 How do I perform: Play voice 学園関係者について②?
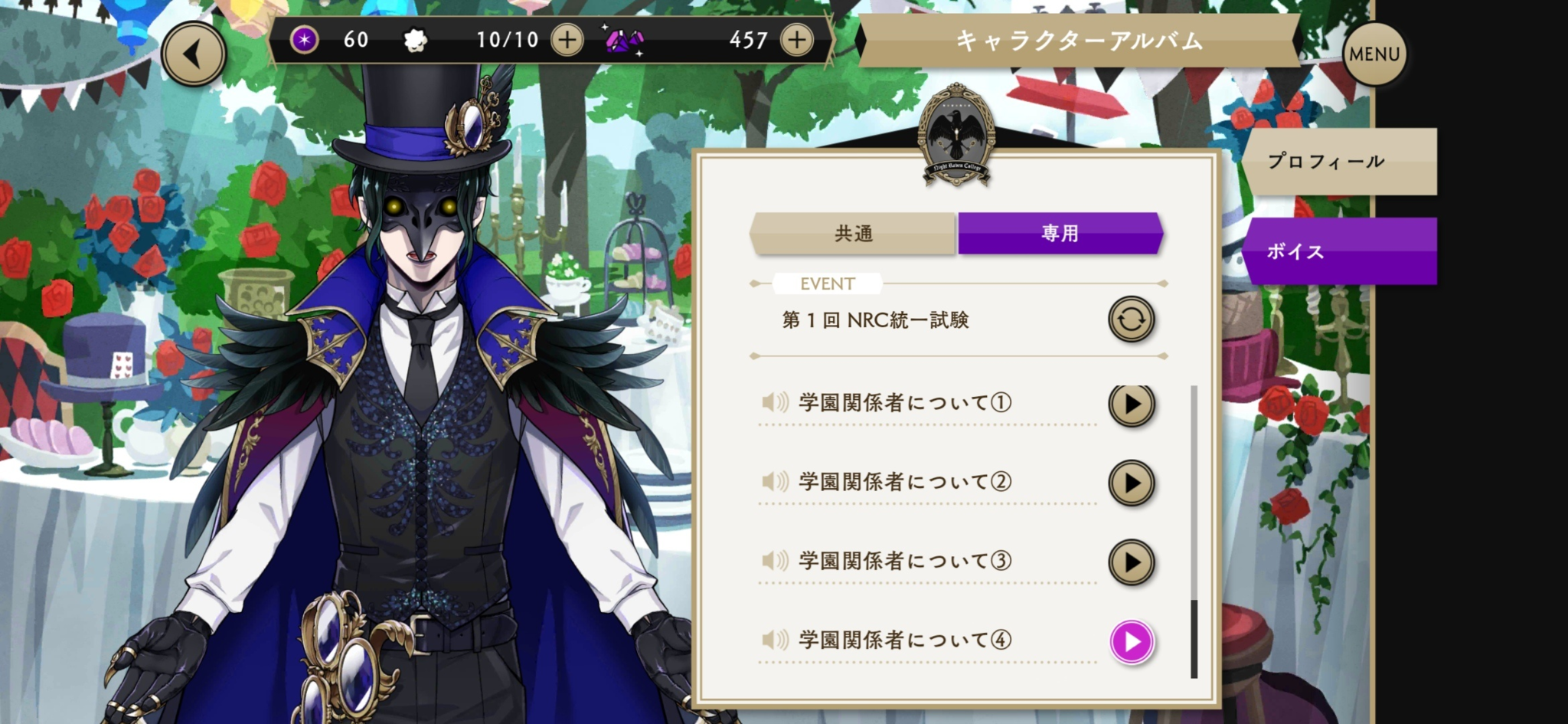(1131, 483)
